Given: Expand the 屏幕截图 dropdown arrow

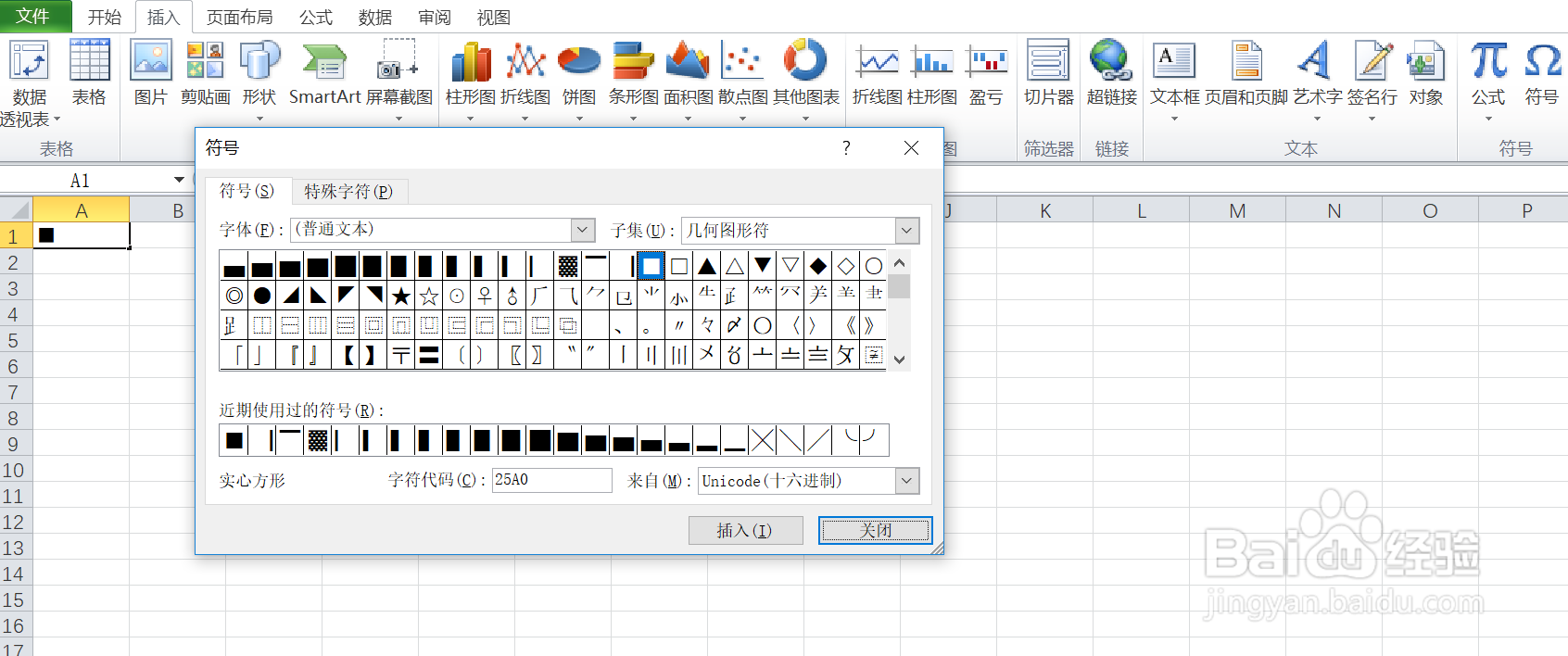Looking at the screenshot, I should 399,119.
